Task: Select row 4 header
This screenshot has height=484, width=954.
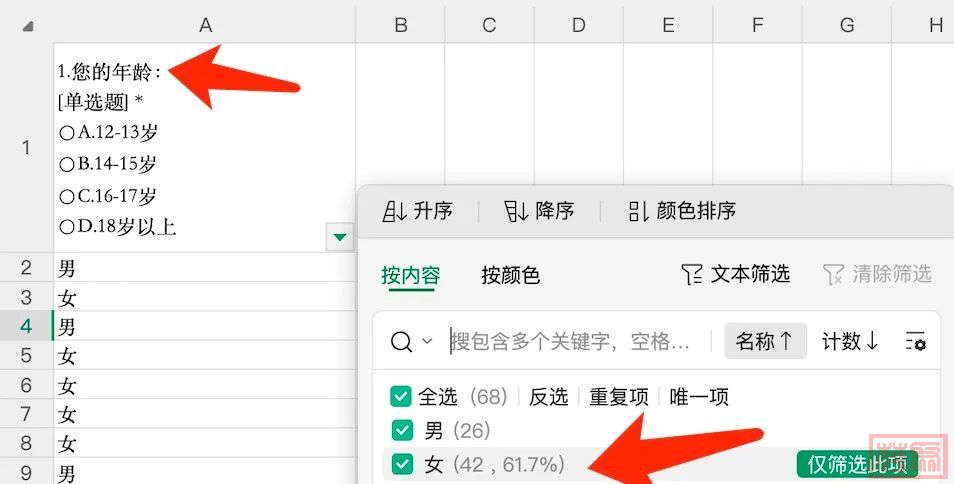Action: (x=26, y=326)
